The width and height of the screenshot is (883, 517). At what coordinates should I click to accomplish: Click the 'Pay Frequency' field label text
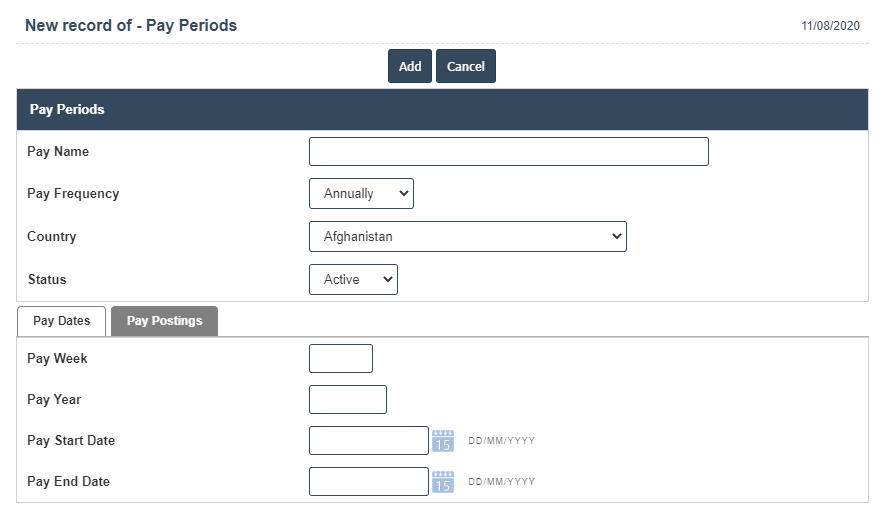(73, 194)
